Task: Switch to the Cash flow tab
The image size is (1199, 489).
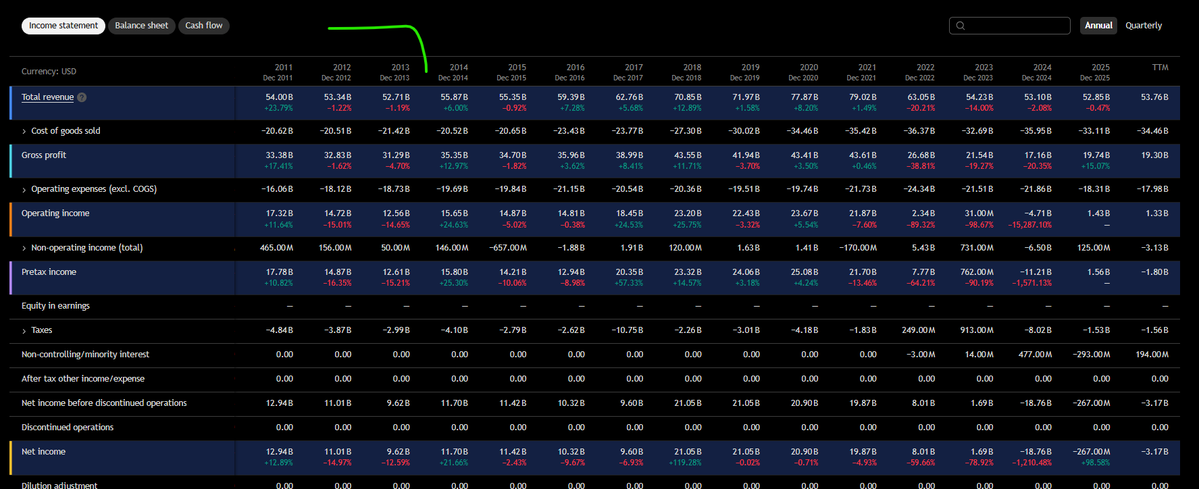Action: point(204,25)
